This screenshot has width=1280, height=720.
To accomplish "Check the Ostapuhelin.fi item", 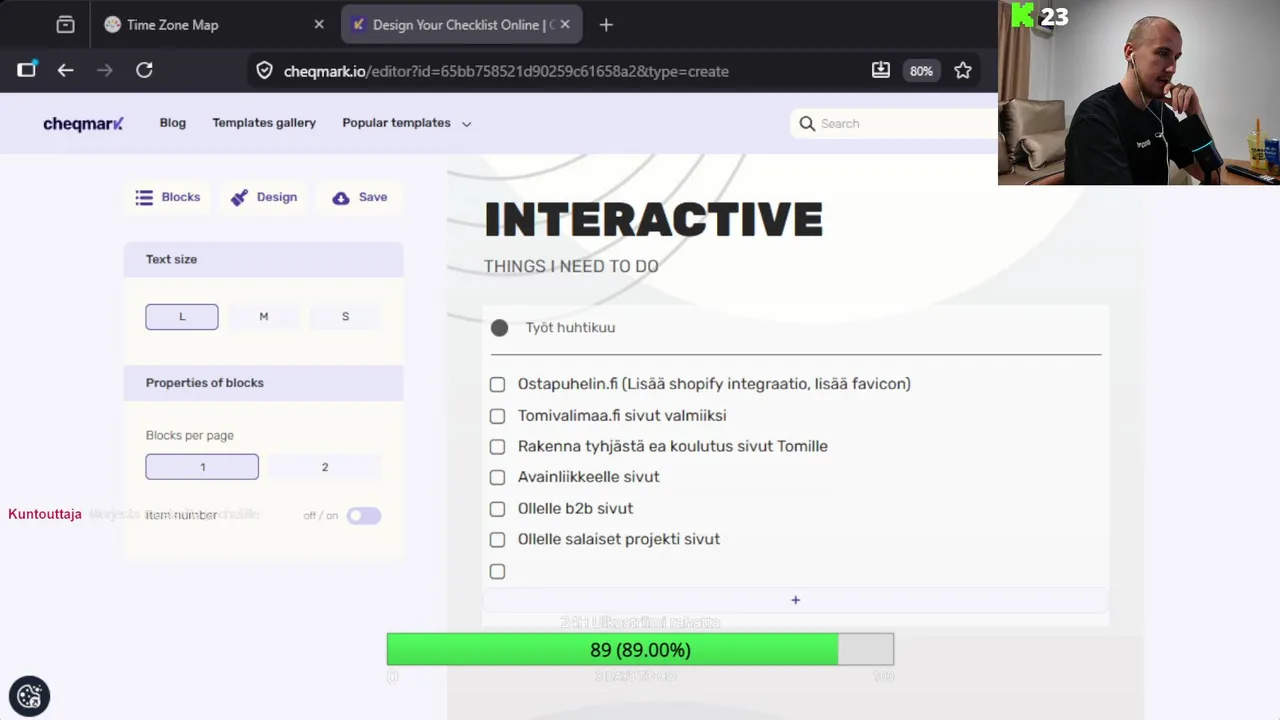I will [x=497, y=384].
